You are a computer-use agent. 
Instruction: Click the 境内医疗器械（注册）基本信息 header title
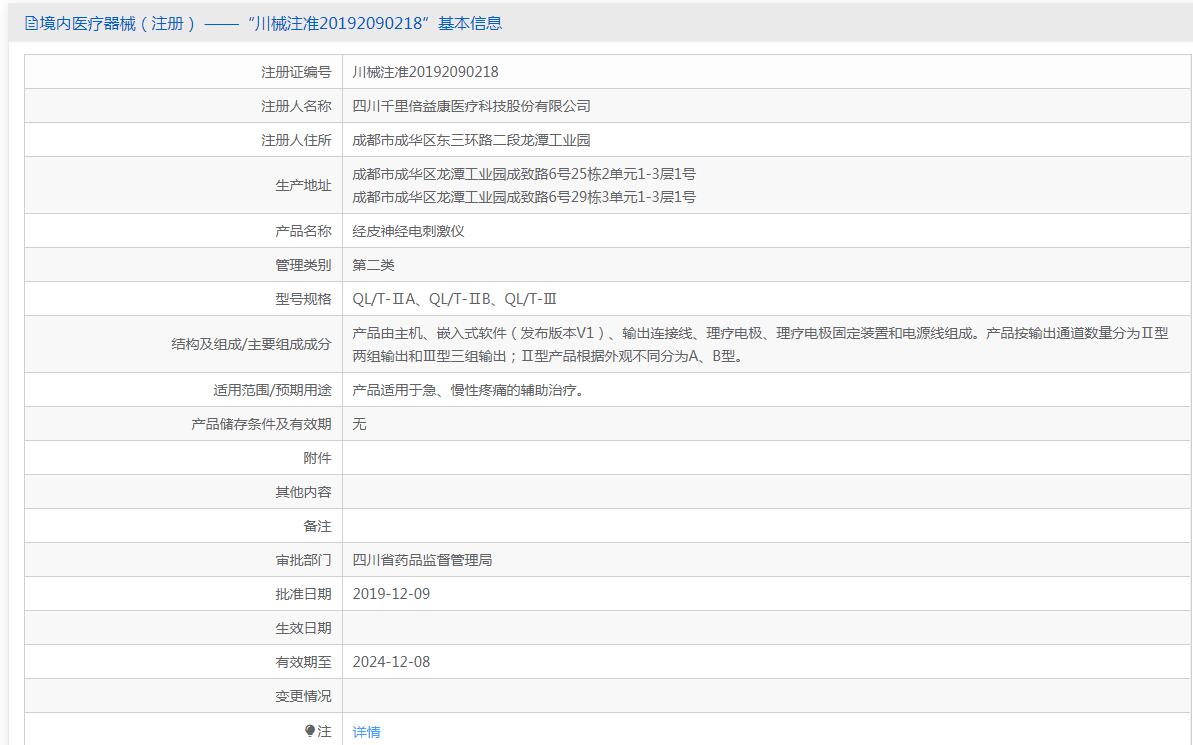[271, 24]
